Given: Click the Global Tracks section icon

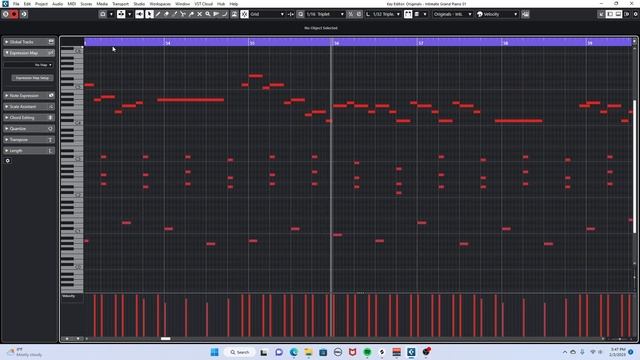Looking at the screenshot, I should point(51,42).
